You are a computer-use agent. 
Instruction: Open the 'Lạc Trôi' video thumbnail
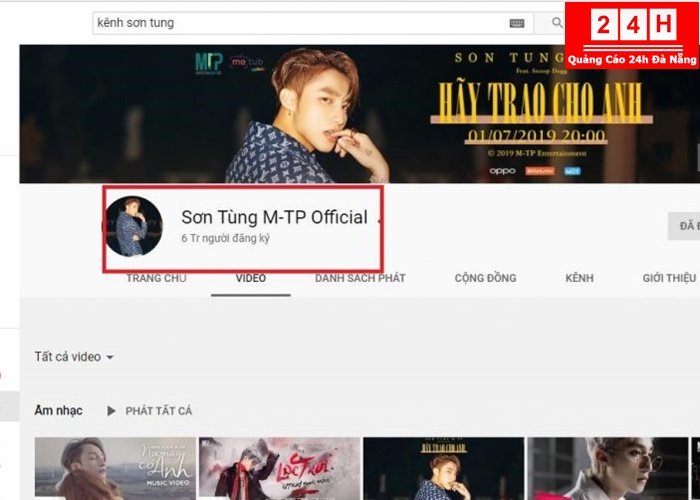(279, 468)
